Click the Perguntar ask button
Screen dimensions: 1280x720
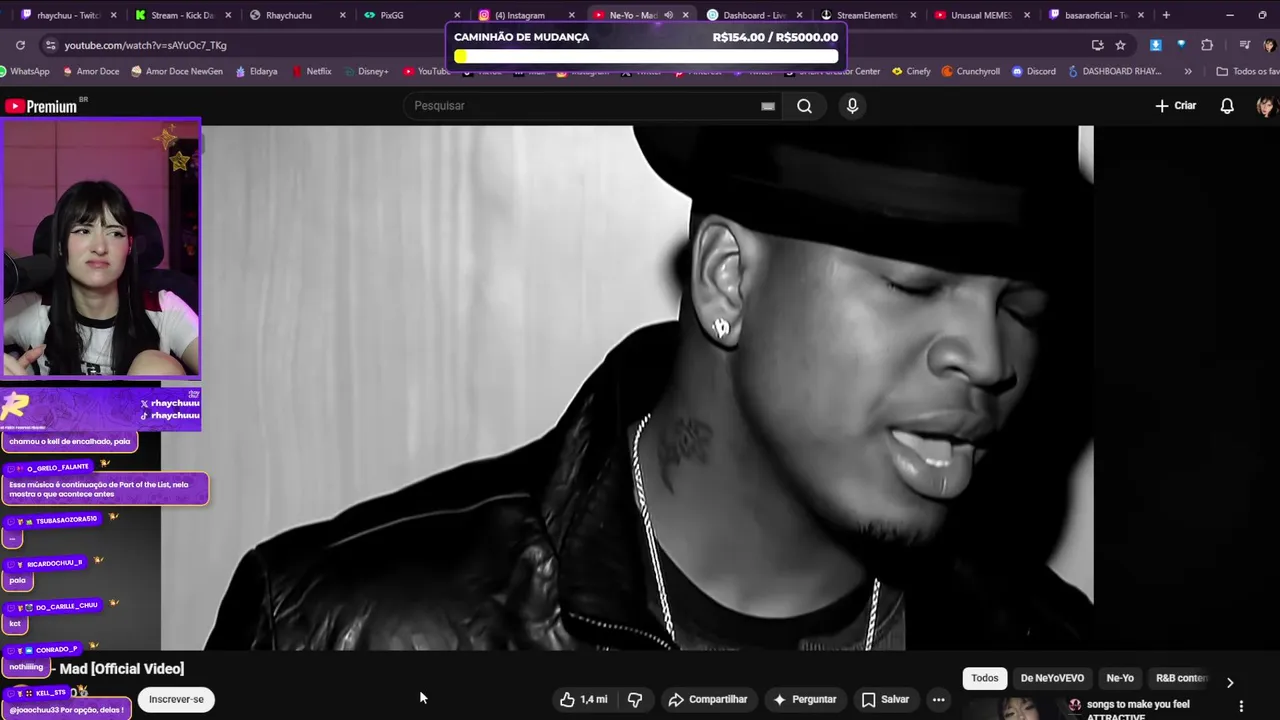coord(805,699)
